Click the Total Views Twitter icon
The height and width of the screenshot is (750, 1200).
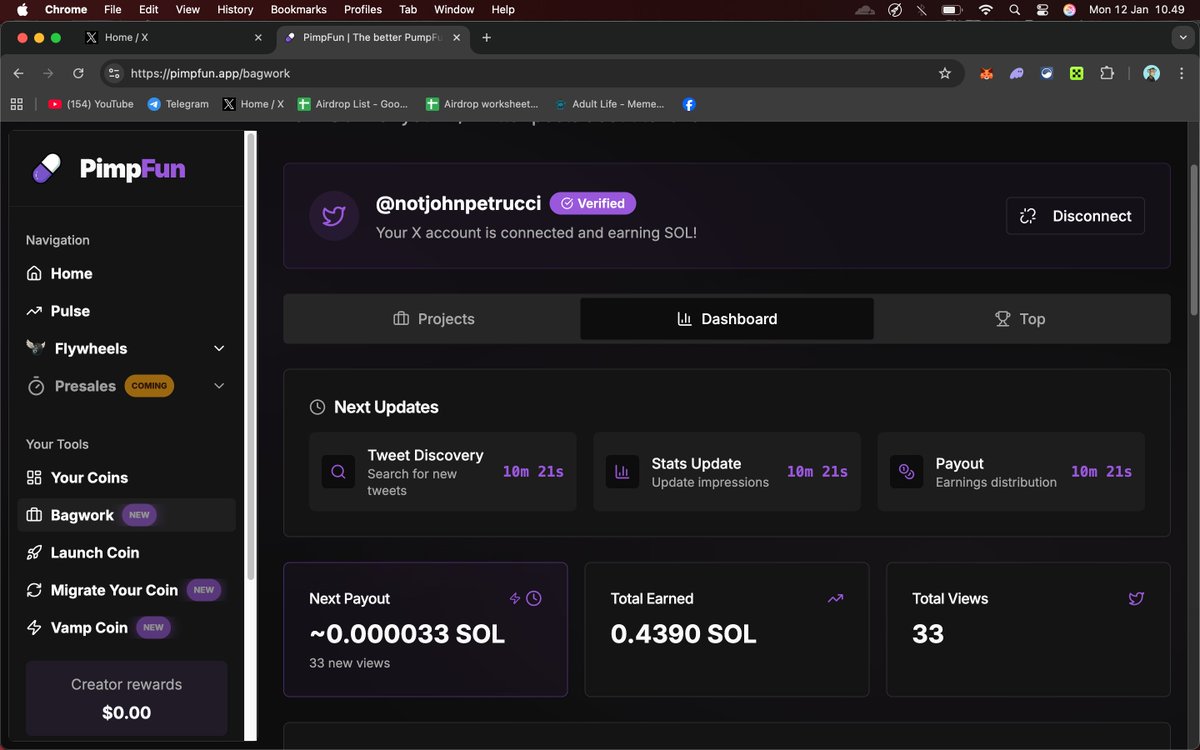[x=1136, y=598]
